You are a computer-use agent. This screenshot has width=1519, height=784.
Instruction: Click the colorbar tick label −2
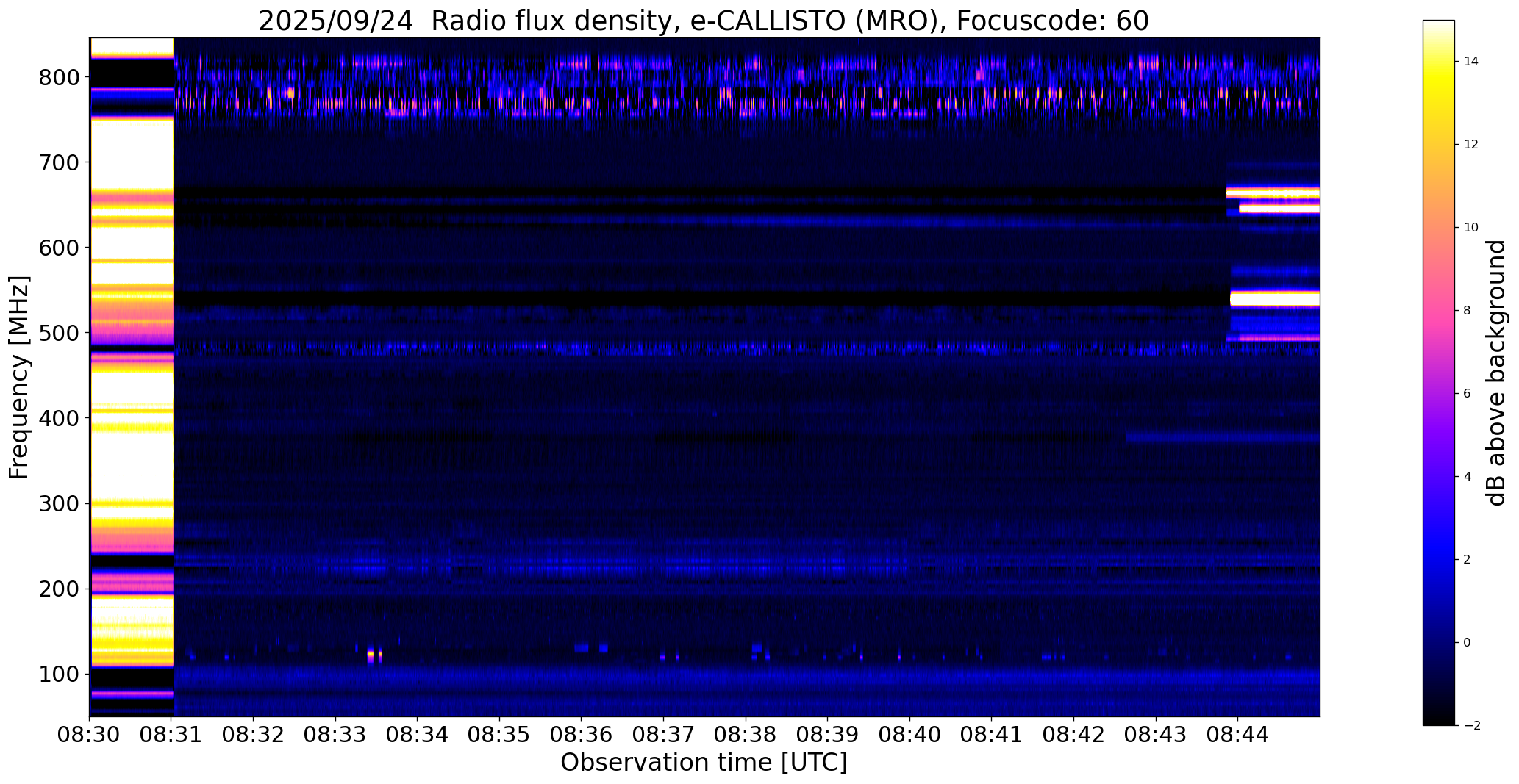point(1471,726)
